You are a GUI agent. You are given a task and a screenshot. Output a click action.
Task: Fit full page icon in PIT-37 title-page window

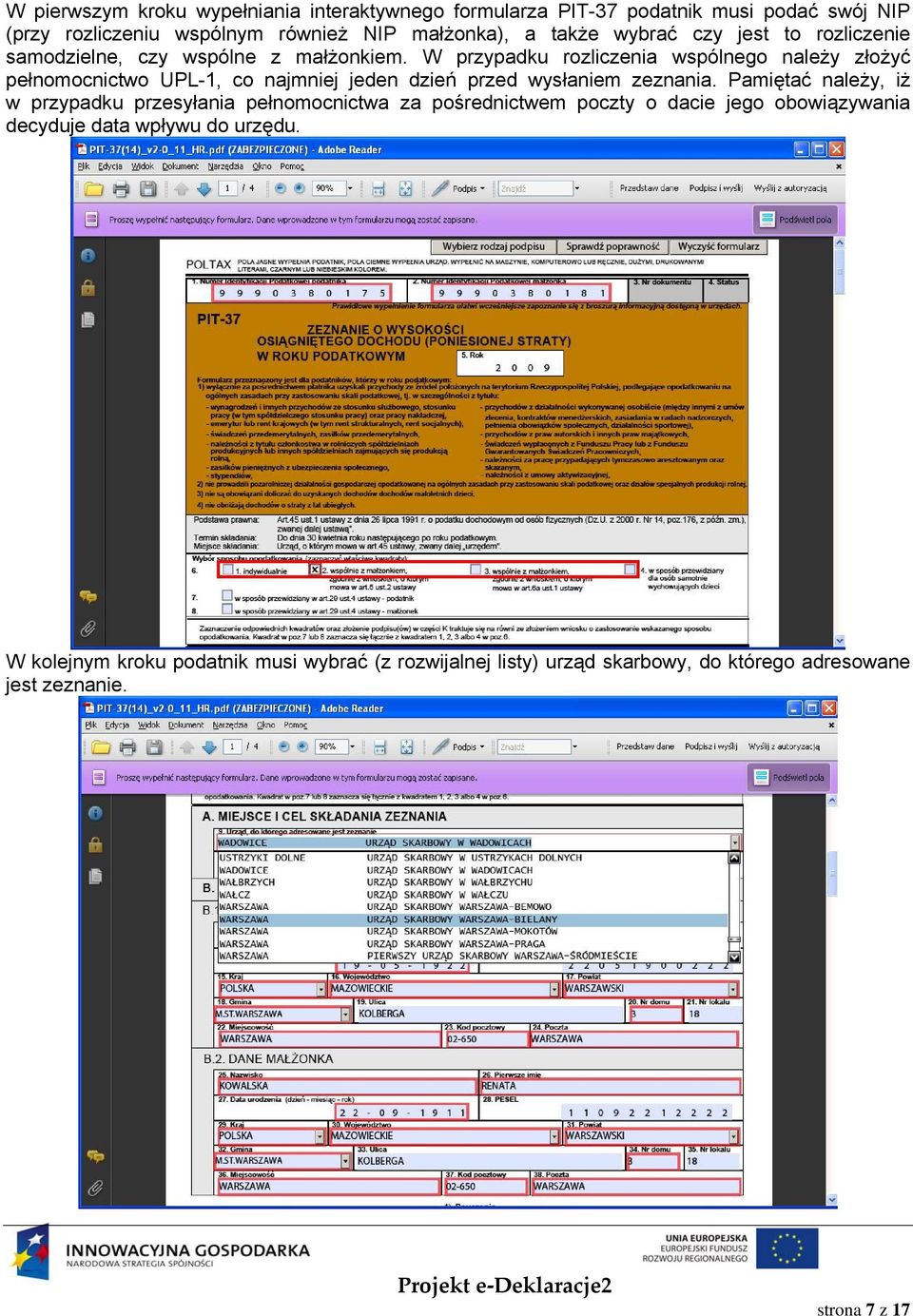tap(405, 189)
